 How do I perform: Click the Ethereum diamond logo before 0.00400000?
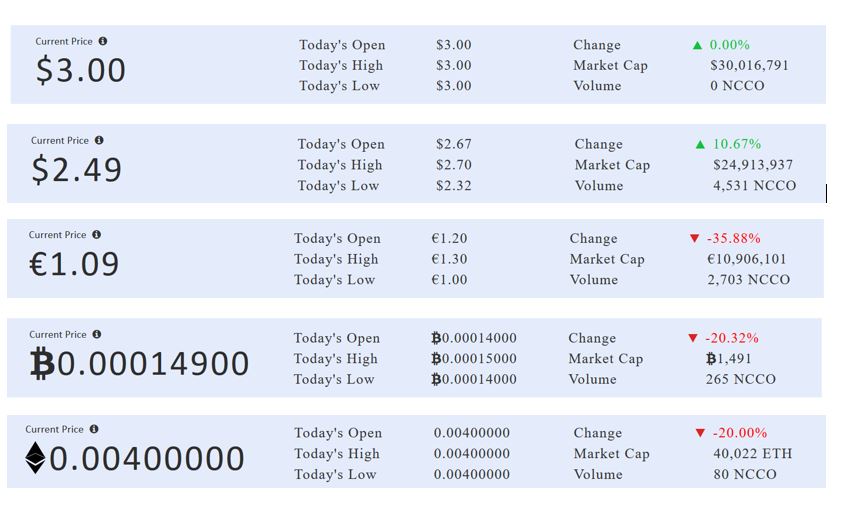pyautogui.click(x=35, y=459)
